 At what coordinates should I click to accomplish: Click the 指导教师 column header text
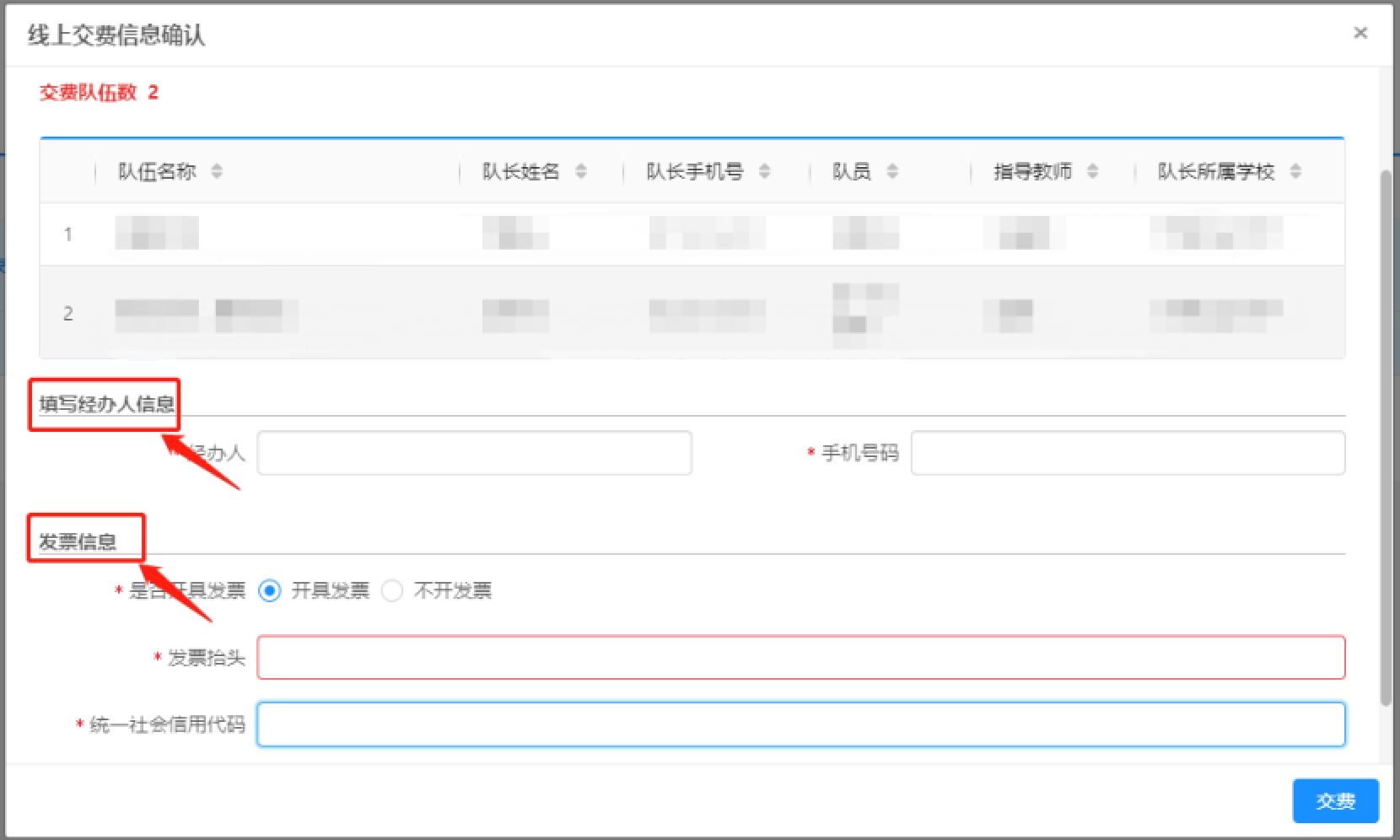(1032, 171)
